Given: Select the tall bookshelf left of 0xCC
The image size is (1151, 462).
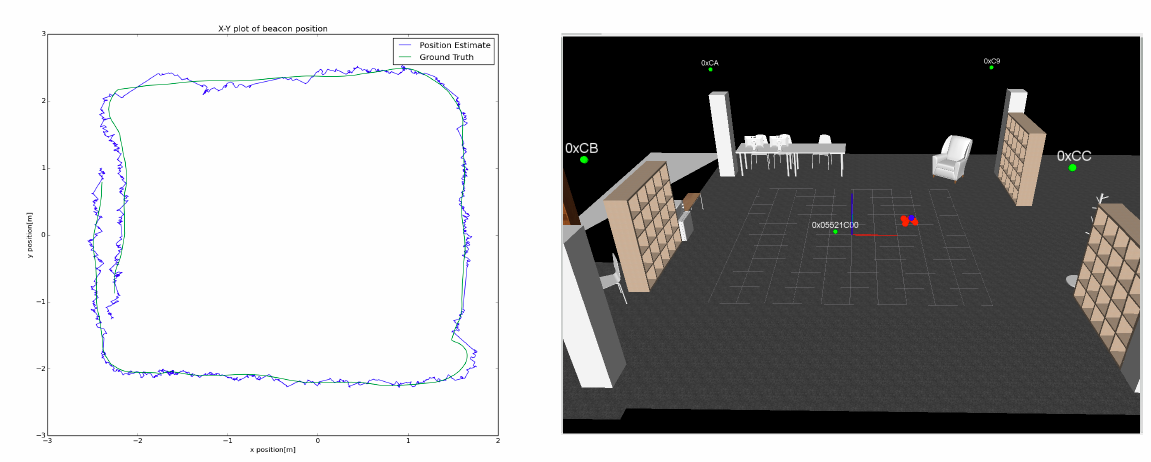Looking at the screenshot, I should click(x=1020, y=158).
